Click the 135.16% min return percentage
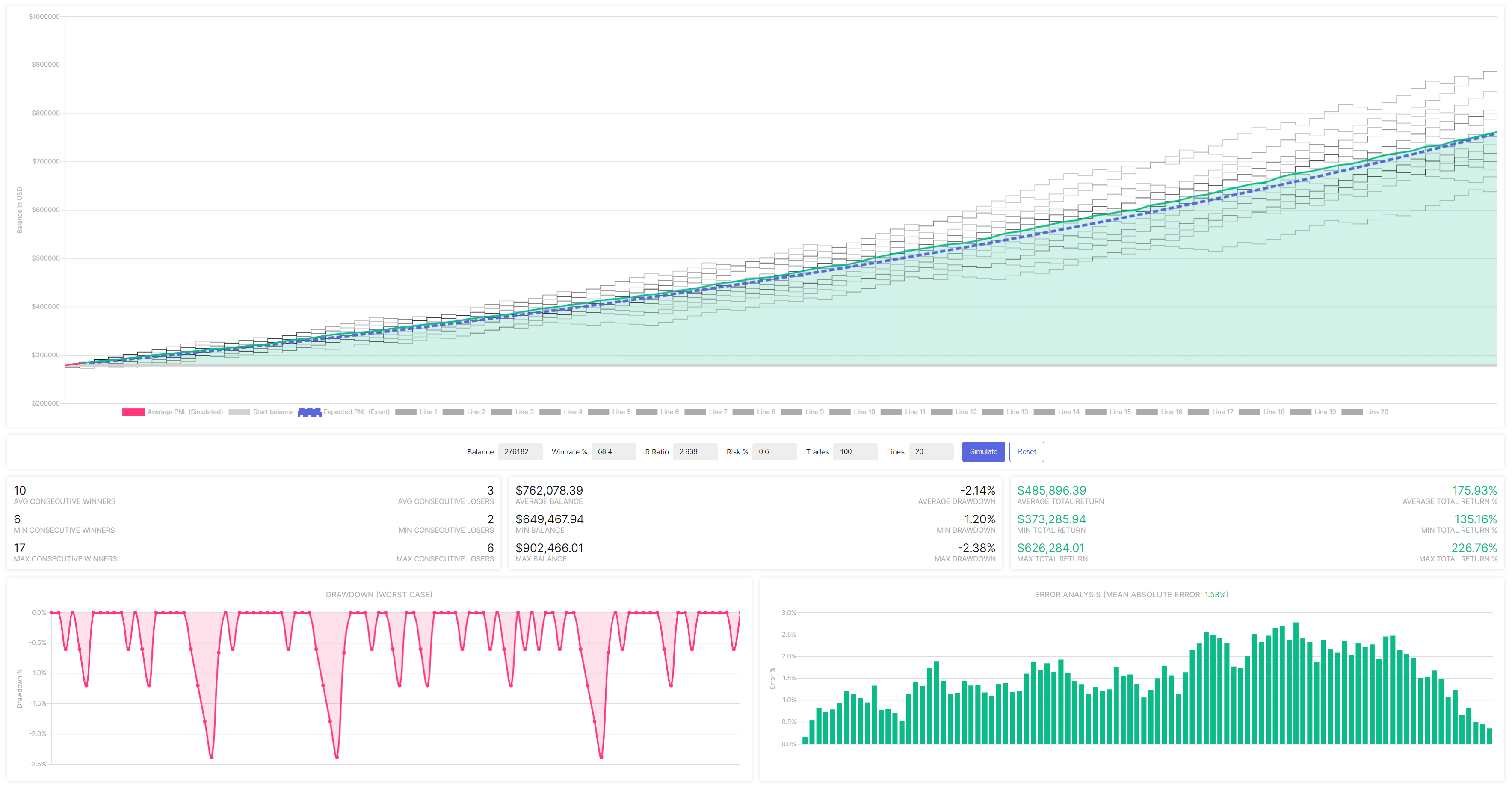Image resolution: width=1512 pixels, height=786 pixels. 1476,519
